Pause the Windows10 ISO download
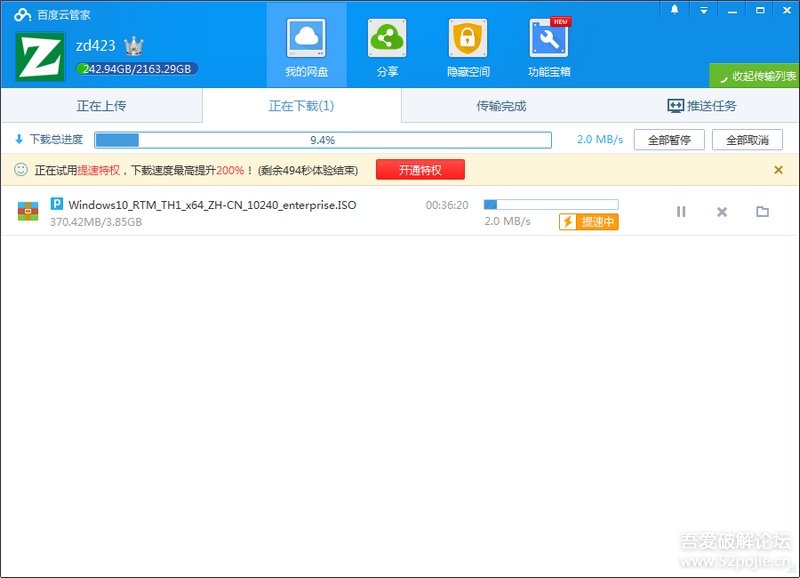Image resolution: width=800 pixels, height=578 pixels. click(681, 212)
